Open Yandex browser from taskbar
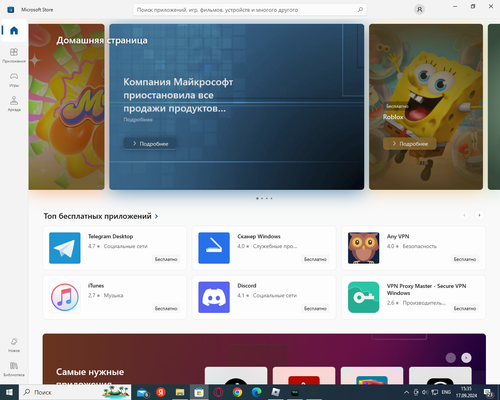 pyautogui.click(x=161, y=392)
